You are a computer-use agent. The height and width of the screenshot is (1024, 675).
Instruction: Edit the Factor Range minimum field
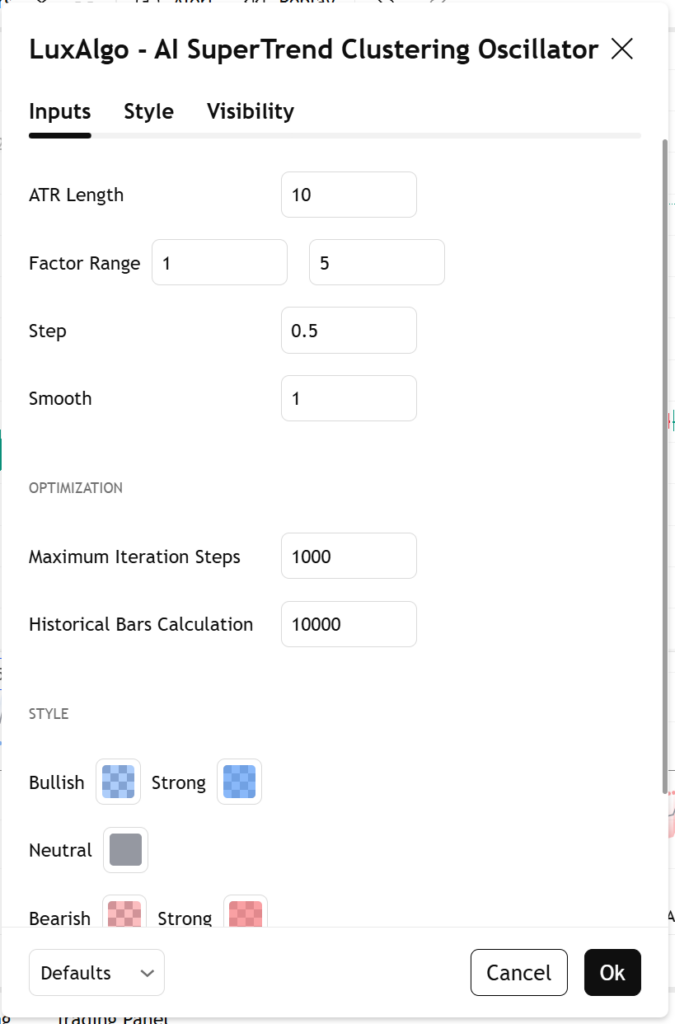(x=219, y=263)
